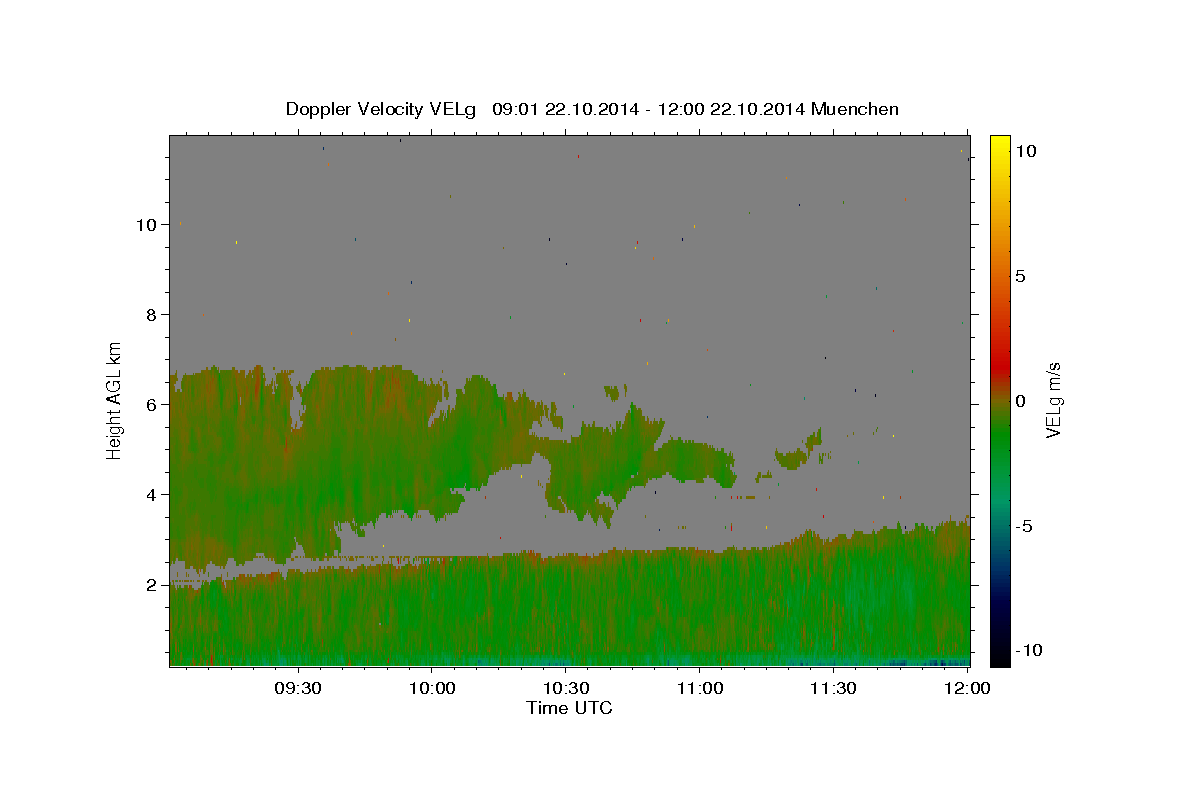The image size is (1200, 800).
Task: Click the 09:30 time tick label
Action: click(x=298, y=688)
